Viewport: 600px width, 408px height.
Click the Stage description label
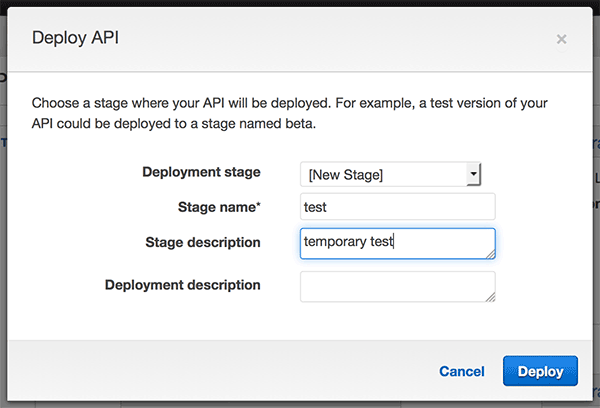pos(203,242)
